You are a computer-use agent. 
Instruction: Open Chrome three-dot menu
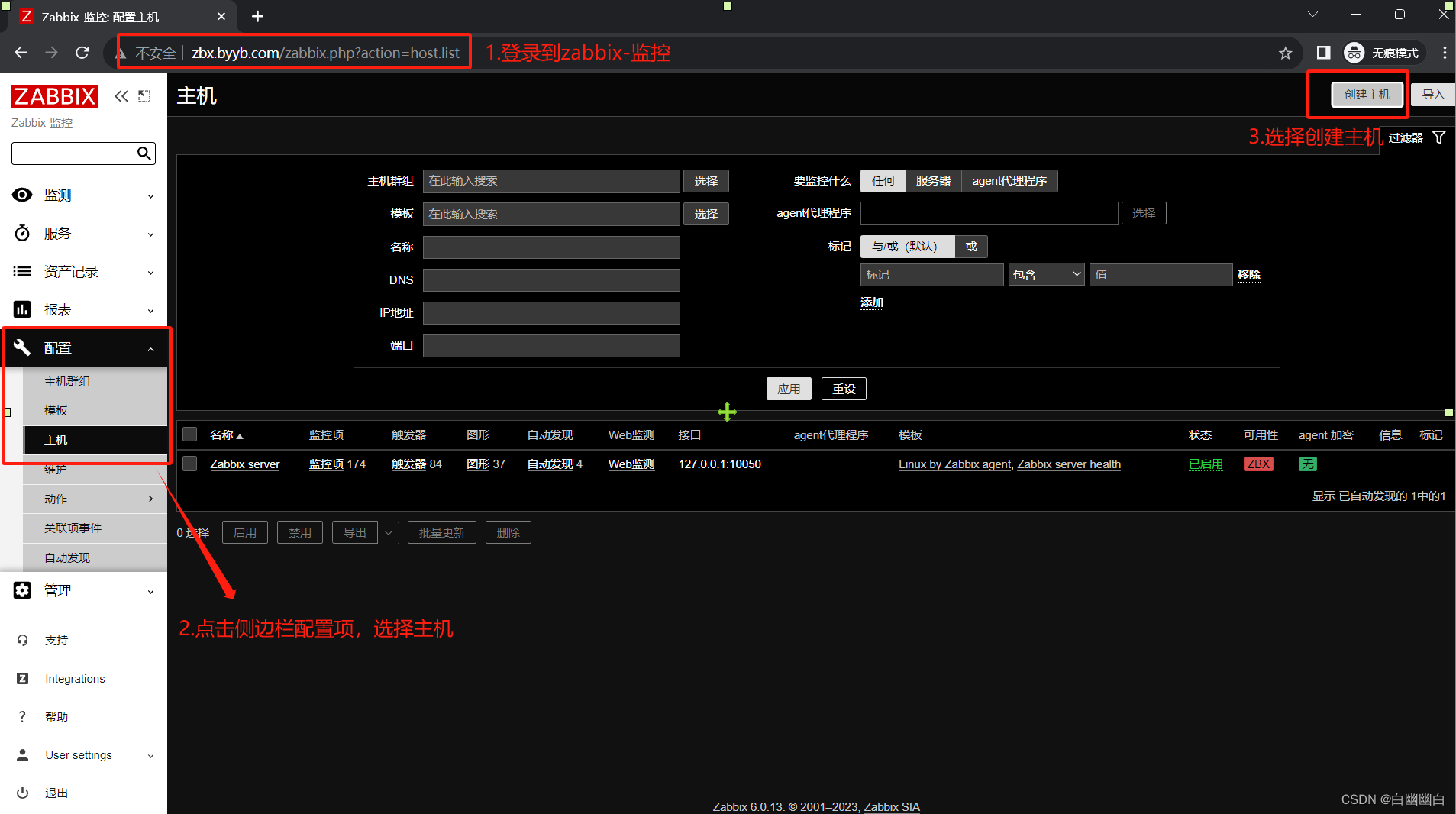pyautogui.click(x=1445, y=53)
